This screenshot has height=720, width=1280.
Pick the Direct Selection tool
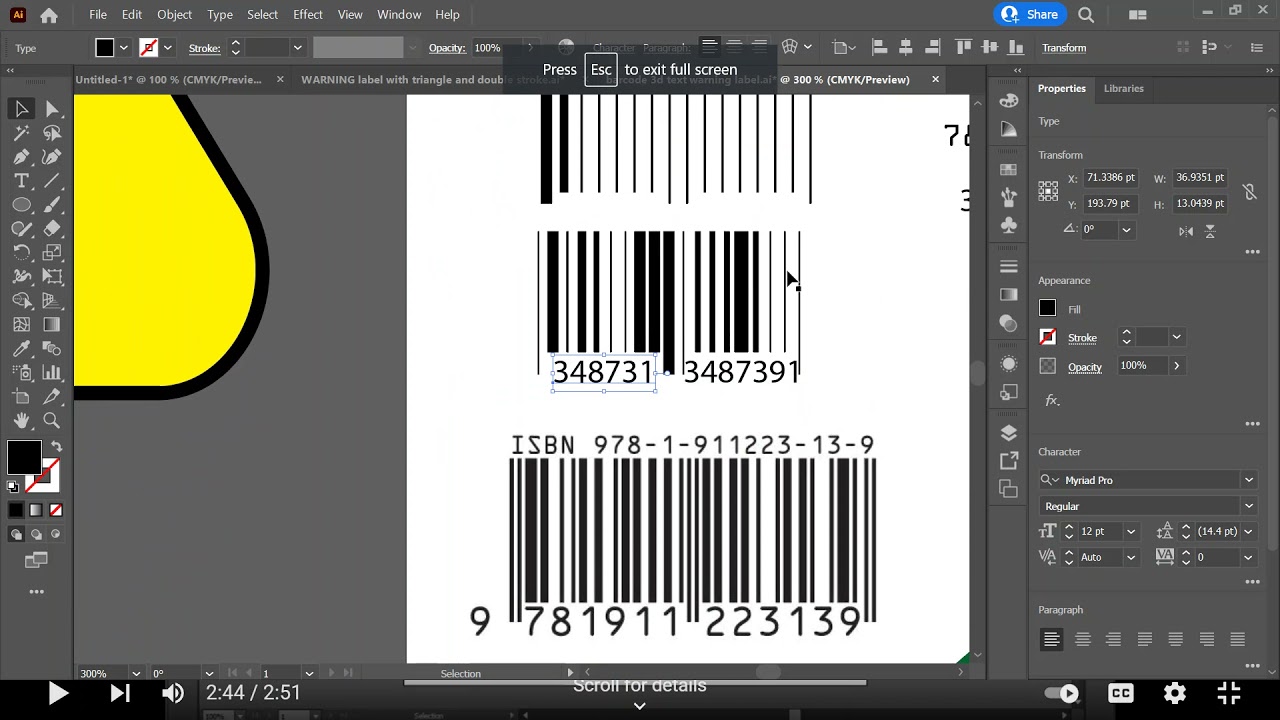pyautogui.click(x=52, y=108)
